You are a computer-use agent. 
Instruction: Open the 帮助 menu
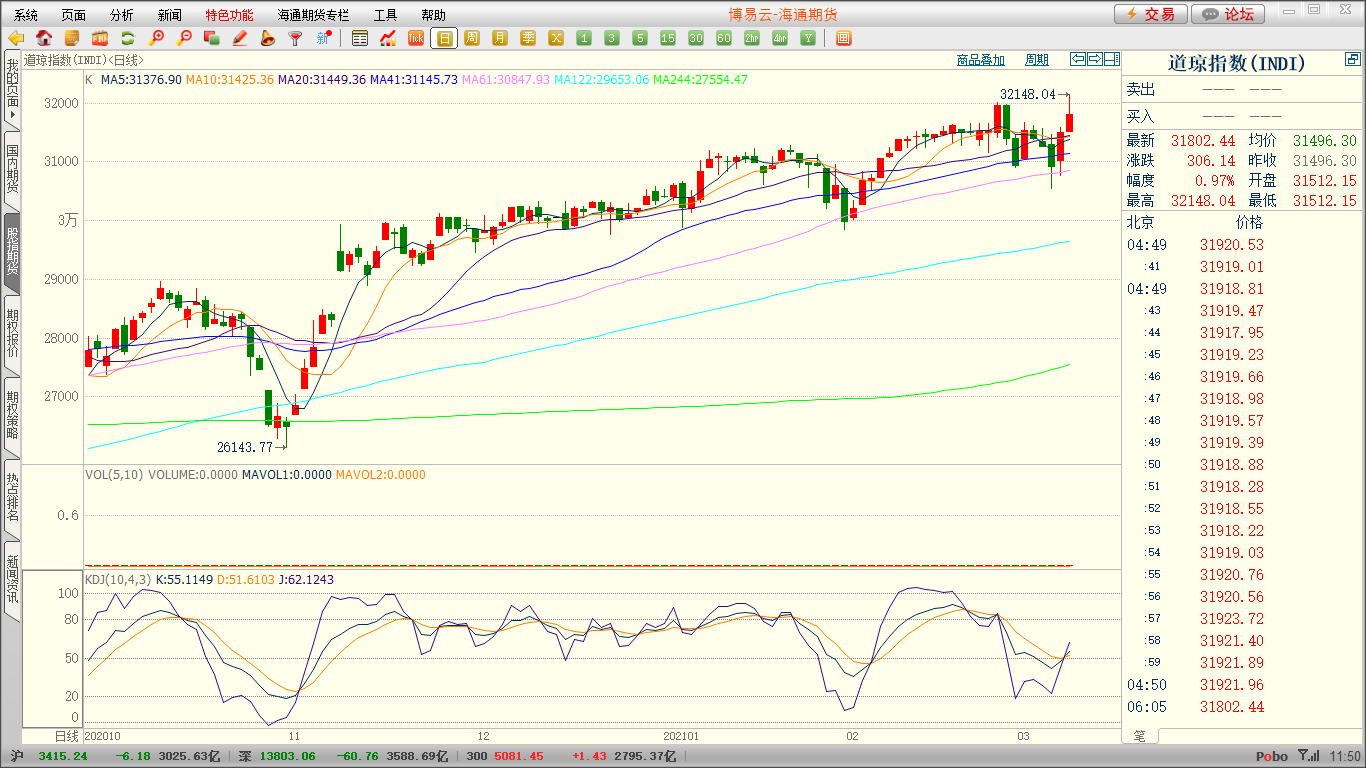click(x=434, y=15)
